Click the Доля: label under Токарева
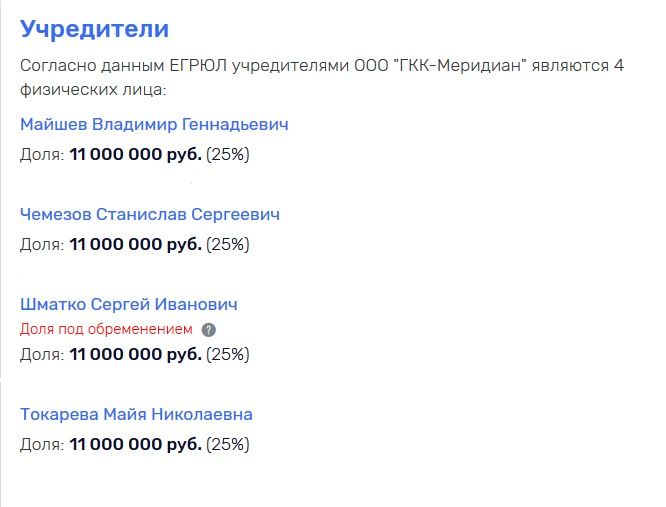This screenshot has width=666, height=507. (x=42, y=445)
